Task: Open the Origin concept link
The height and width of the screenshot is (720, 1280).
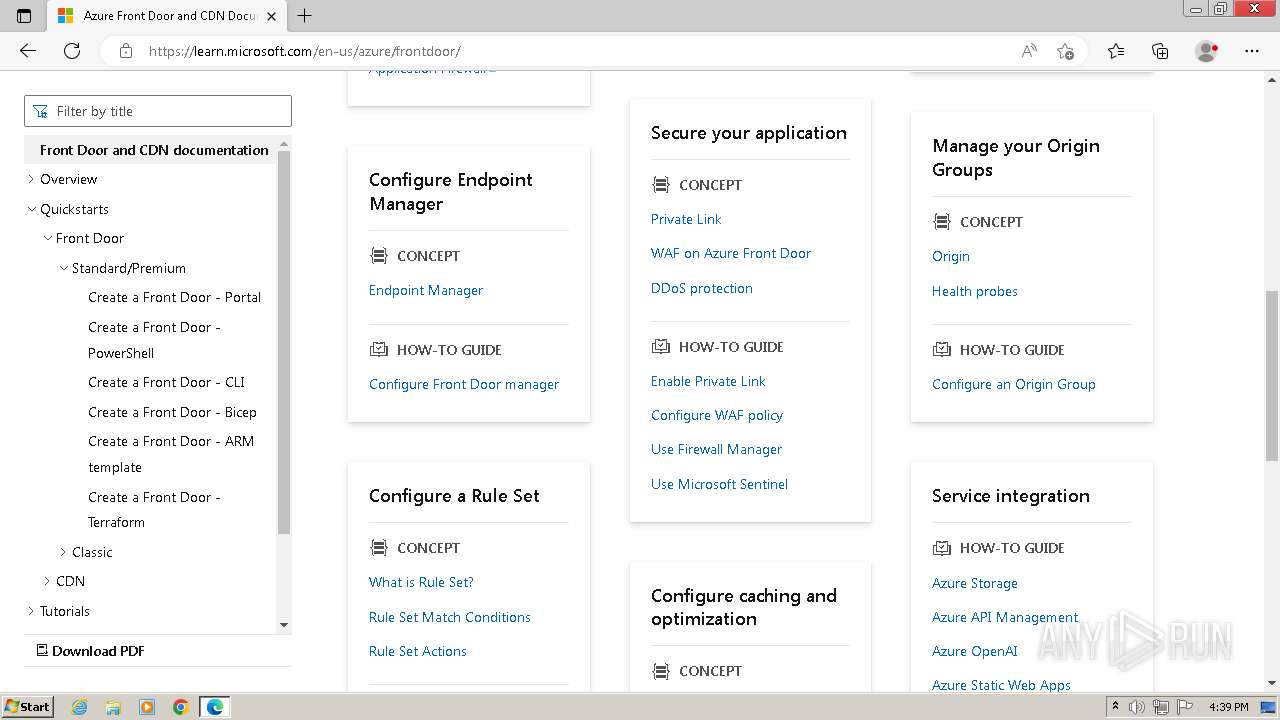Action: click(x=951, y=256)
